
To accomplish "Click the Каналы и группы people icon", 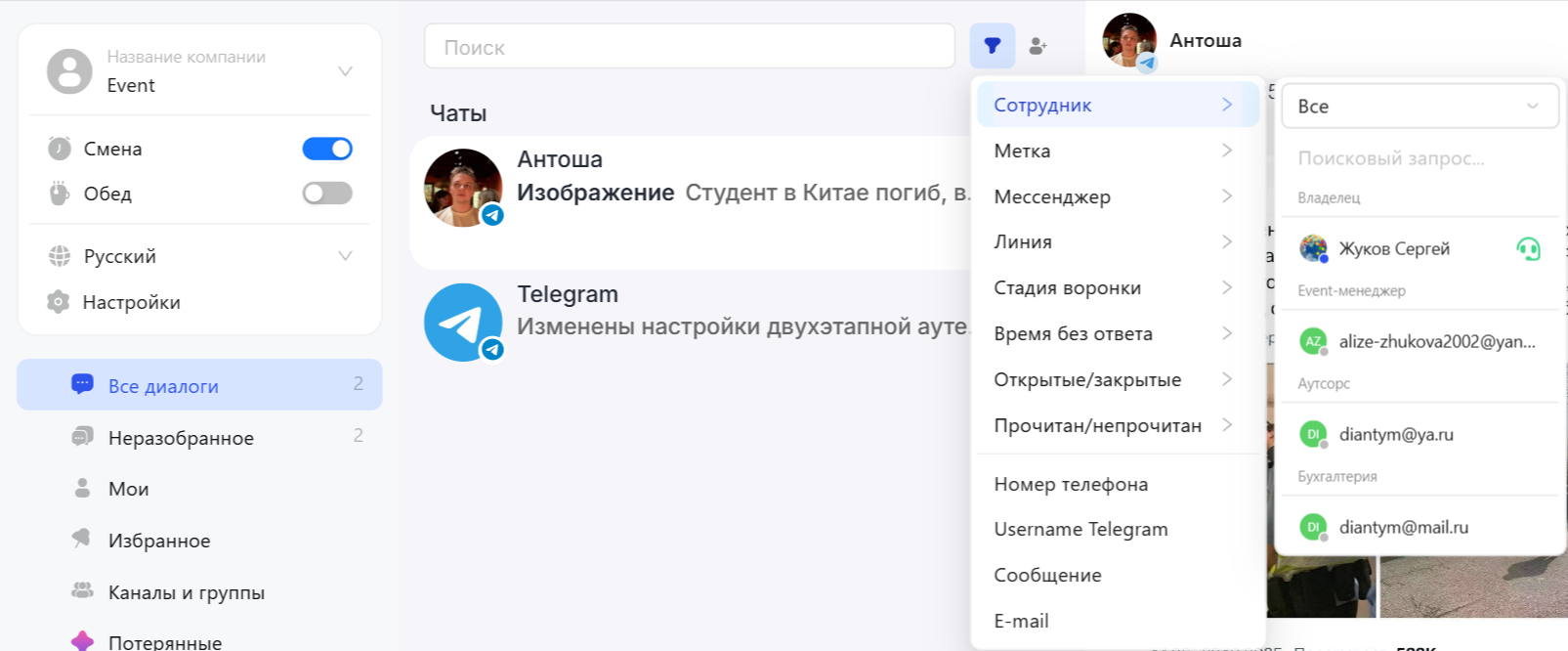I will coord(82,591).
